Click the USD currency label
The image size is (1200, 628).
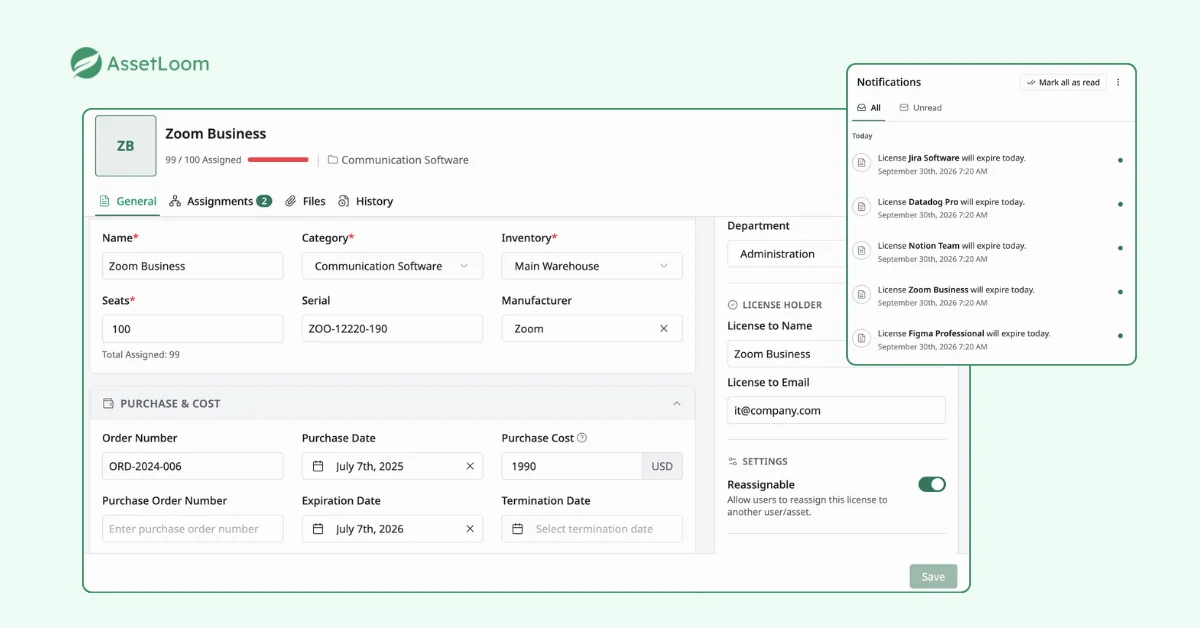click(x=662, y=466)
